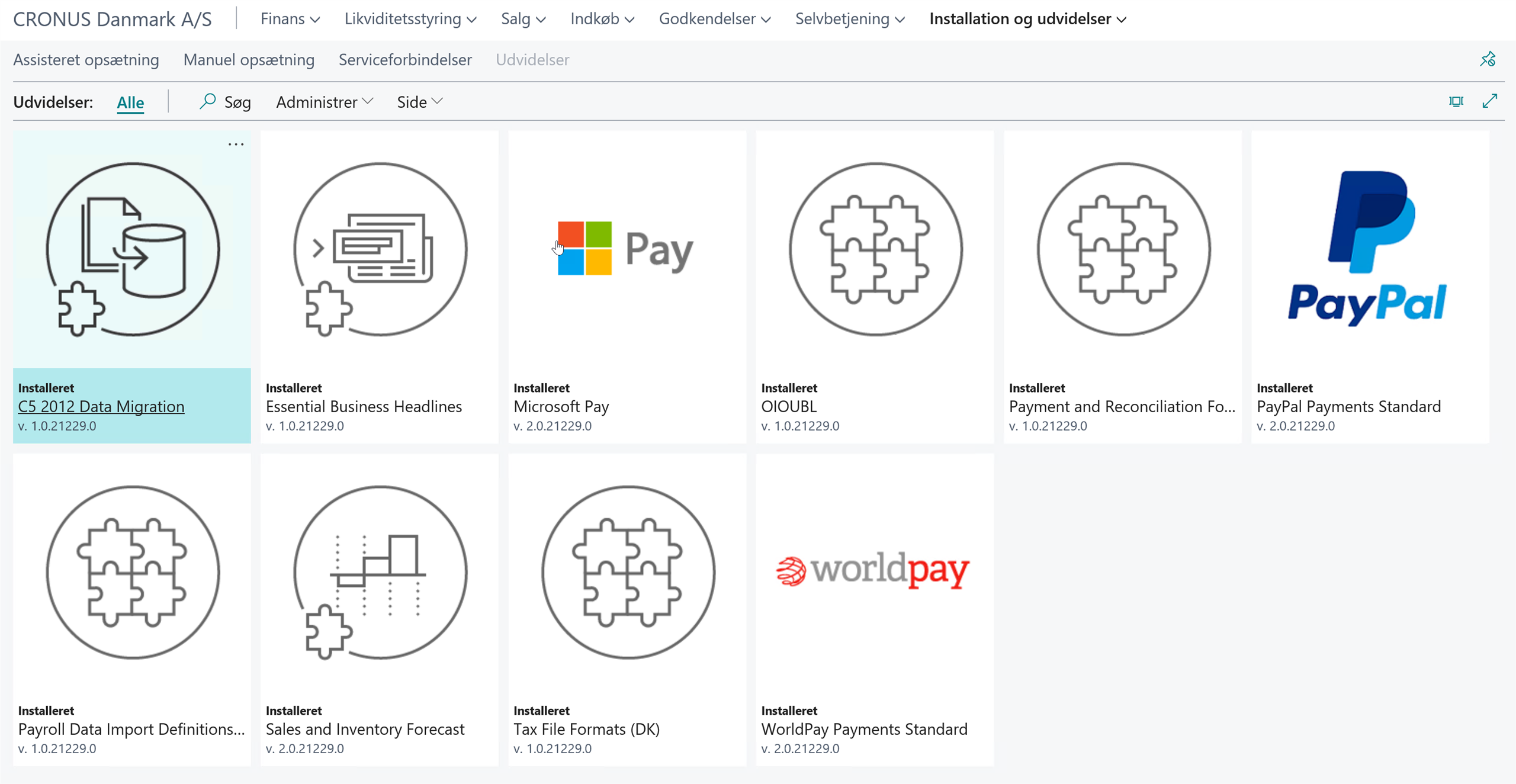The image size is (1516, 784).
Task: Open the Salg dropdown
Action: point(523,19)
